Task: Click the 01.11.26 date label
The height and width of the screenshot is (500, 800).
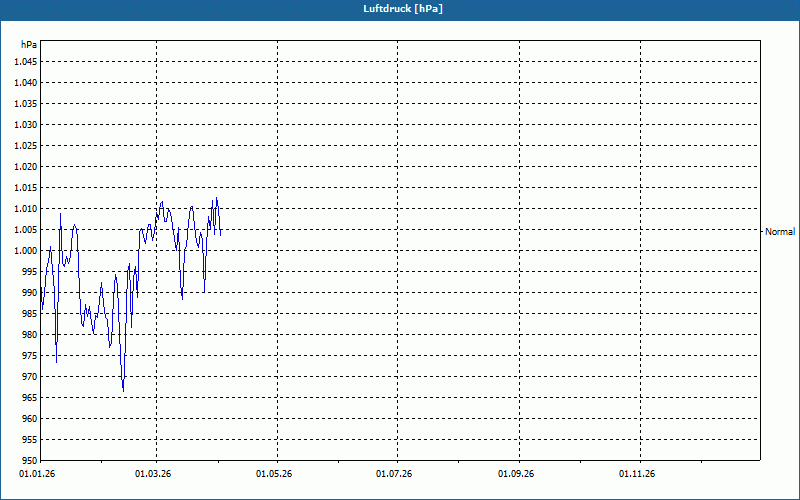Action: (638, 473)
